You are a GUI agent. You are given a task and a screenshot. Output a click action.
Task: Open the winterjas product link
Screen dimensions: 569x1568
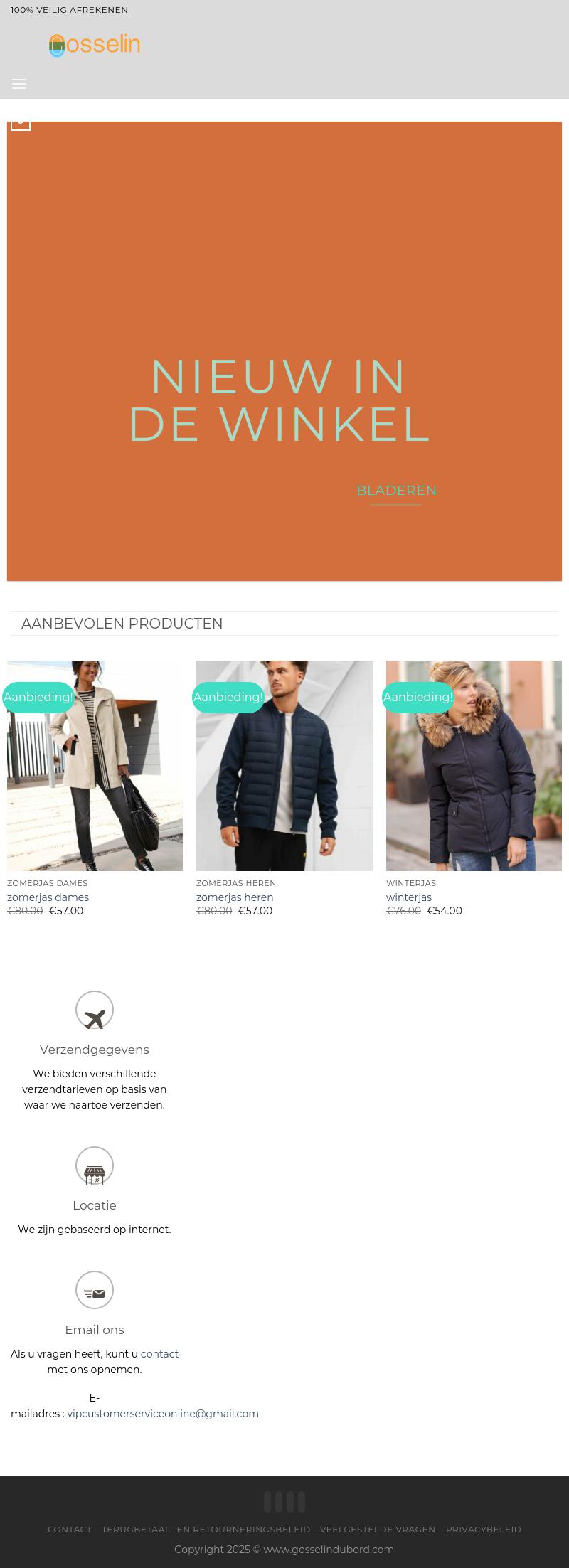[x=409, y=897]
